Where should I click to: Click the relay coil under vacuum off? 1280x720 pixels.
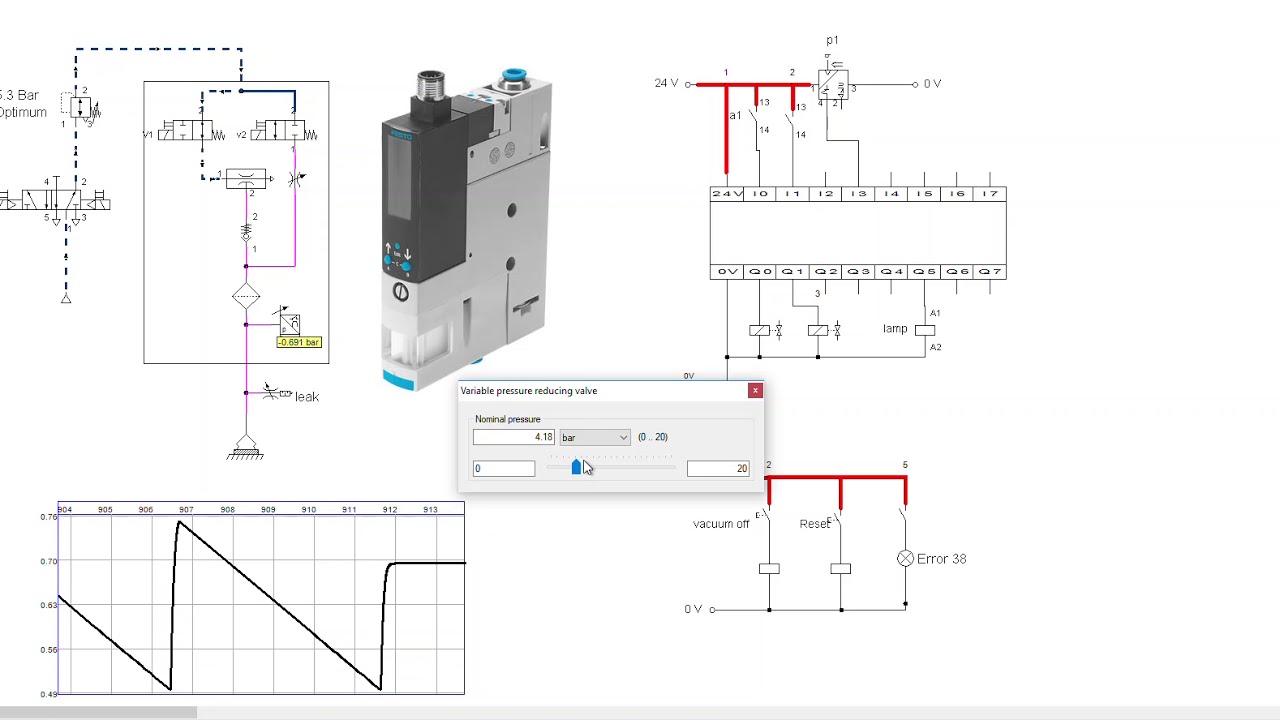point(768,569)
